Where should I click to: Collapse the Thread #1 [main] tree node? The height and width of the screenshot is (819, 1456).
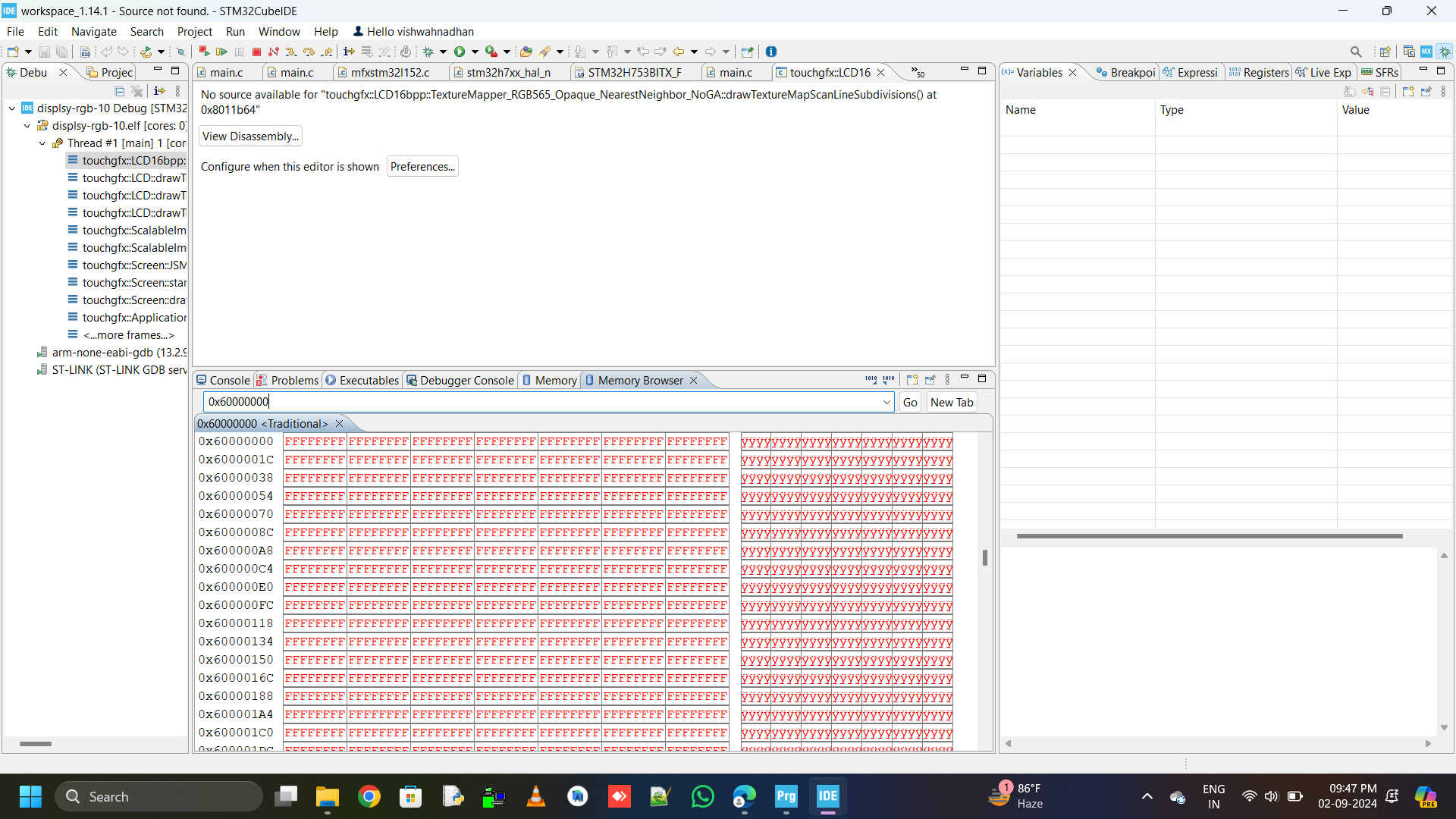42,143
